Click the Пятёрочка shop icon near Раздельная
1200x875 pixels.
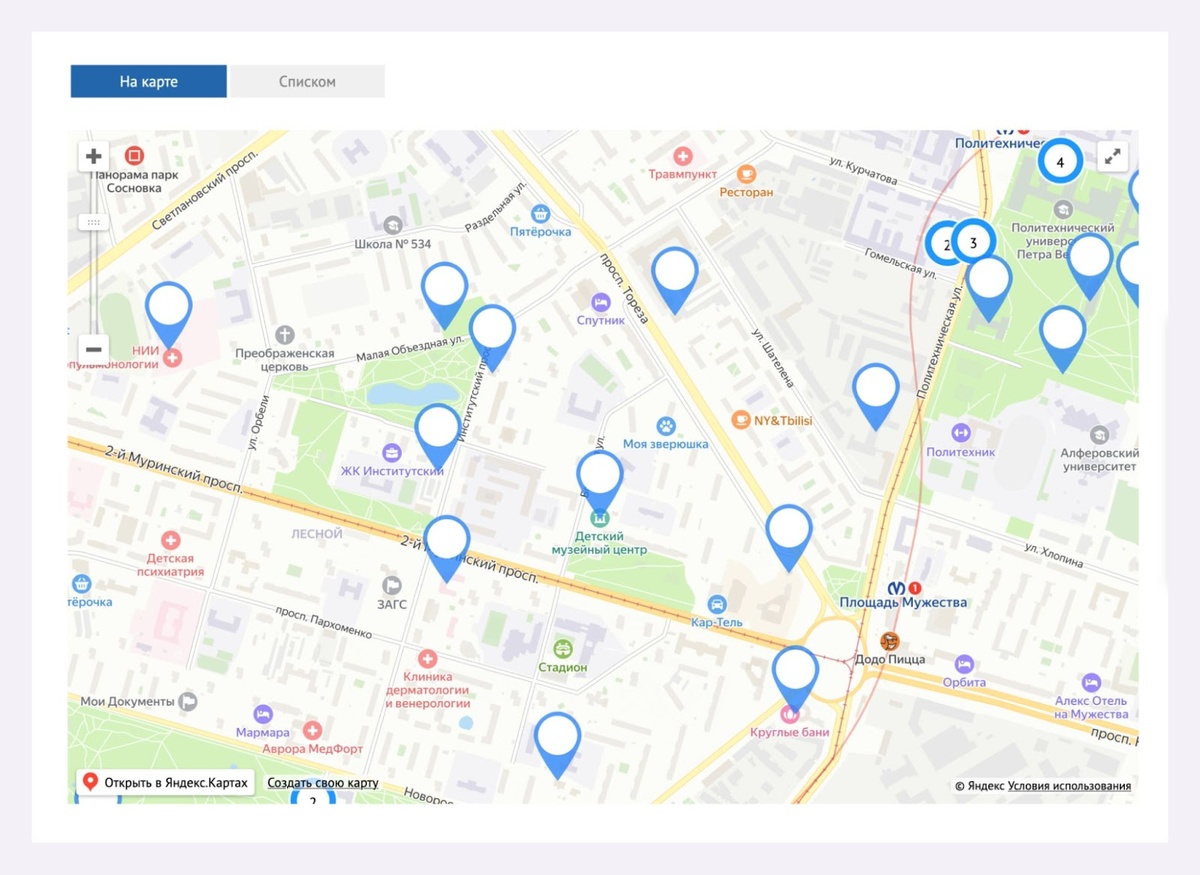coord(541,213)
